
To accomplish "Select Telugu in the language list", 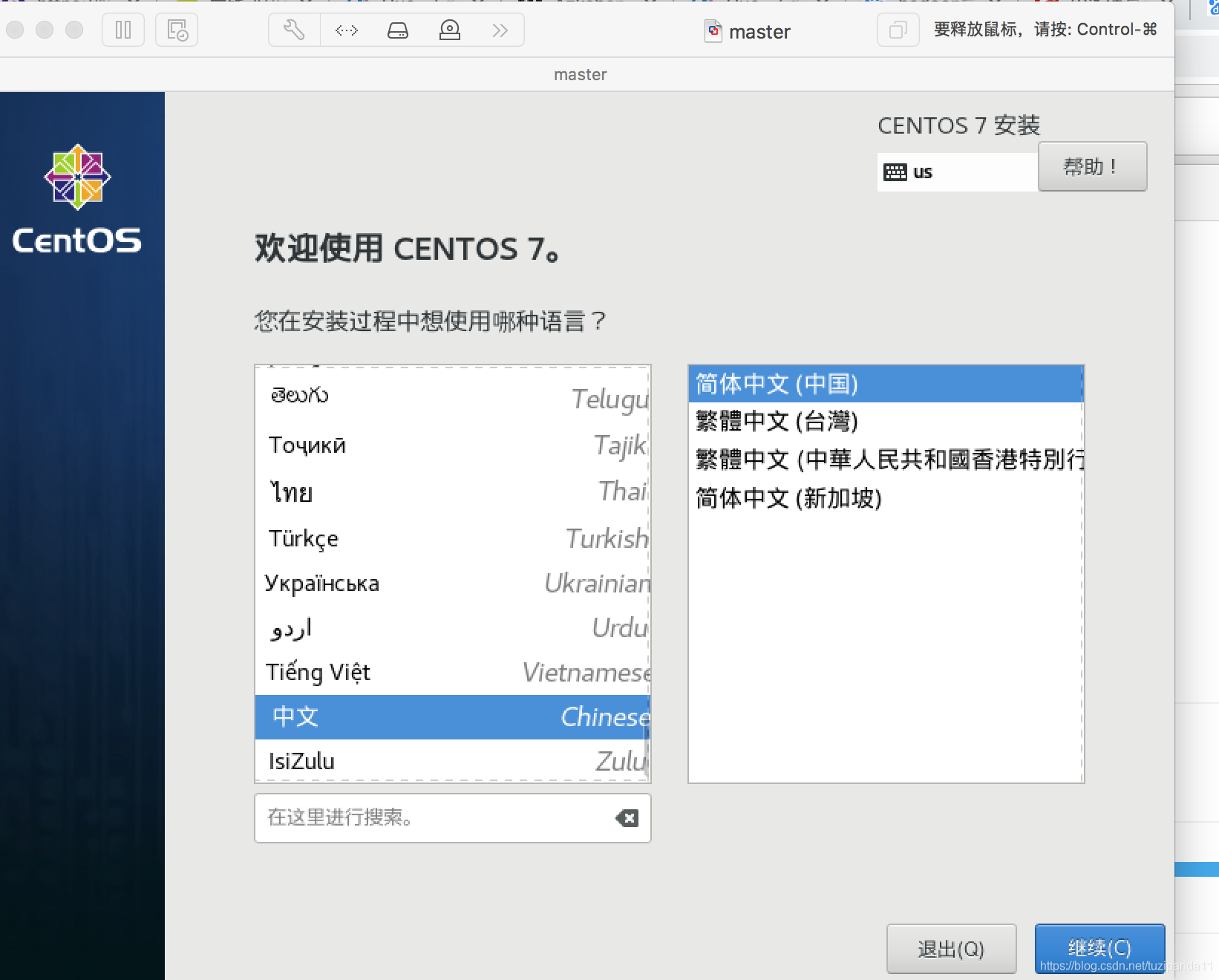I will pyautogui.click(x=452, y=397).
